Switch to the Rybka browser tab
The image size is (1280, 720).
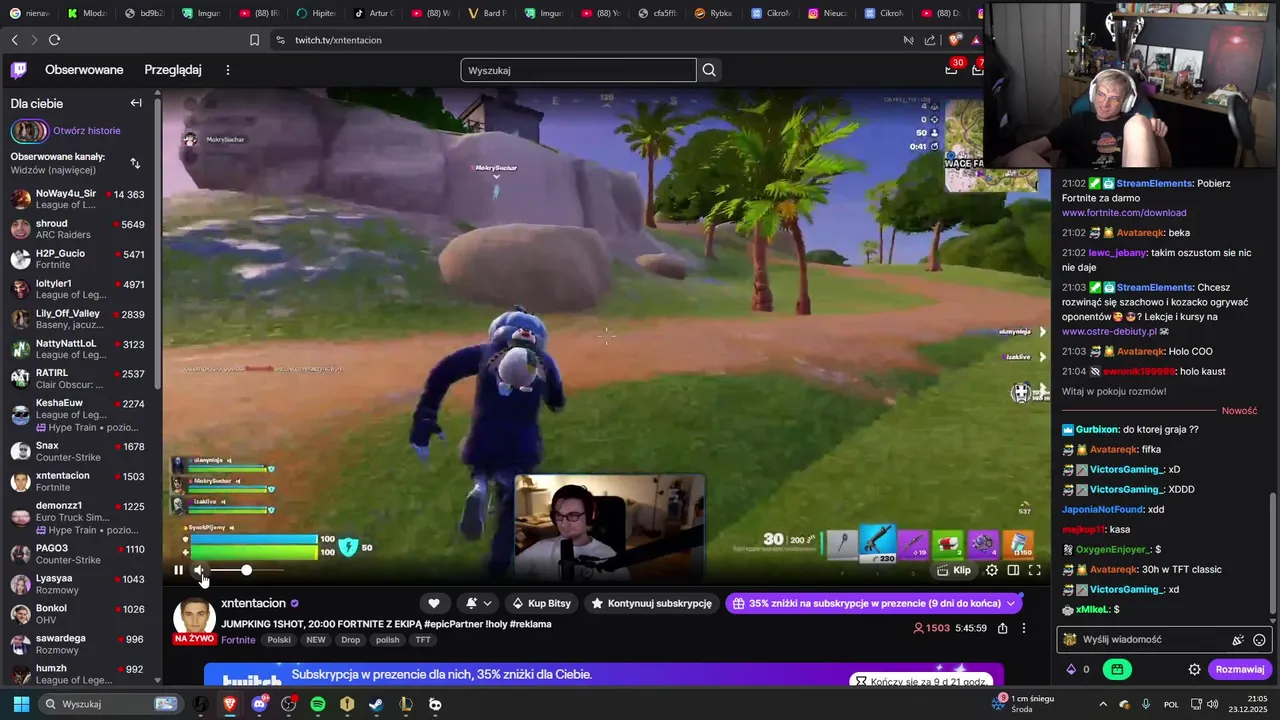coord(714,13)
